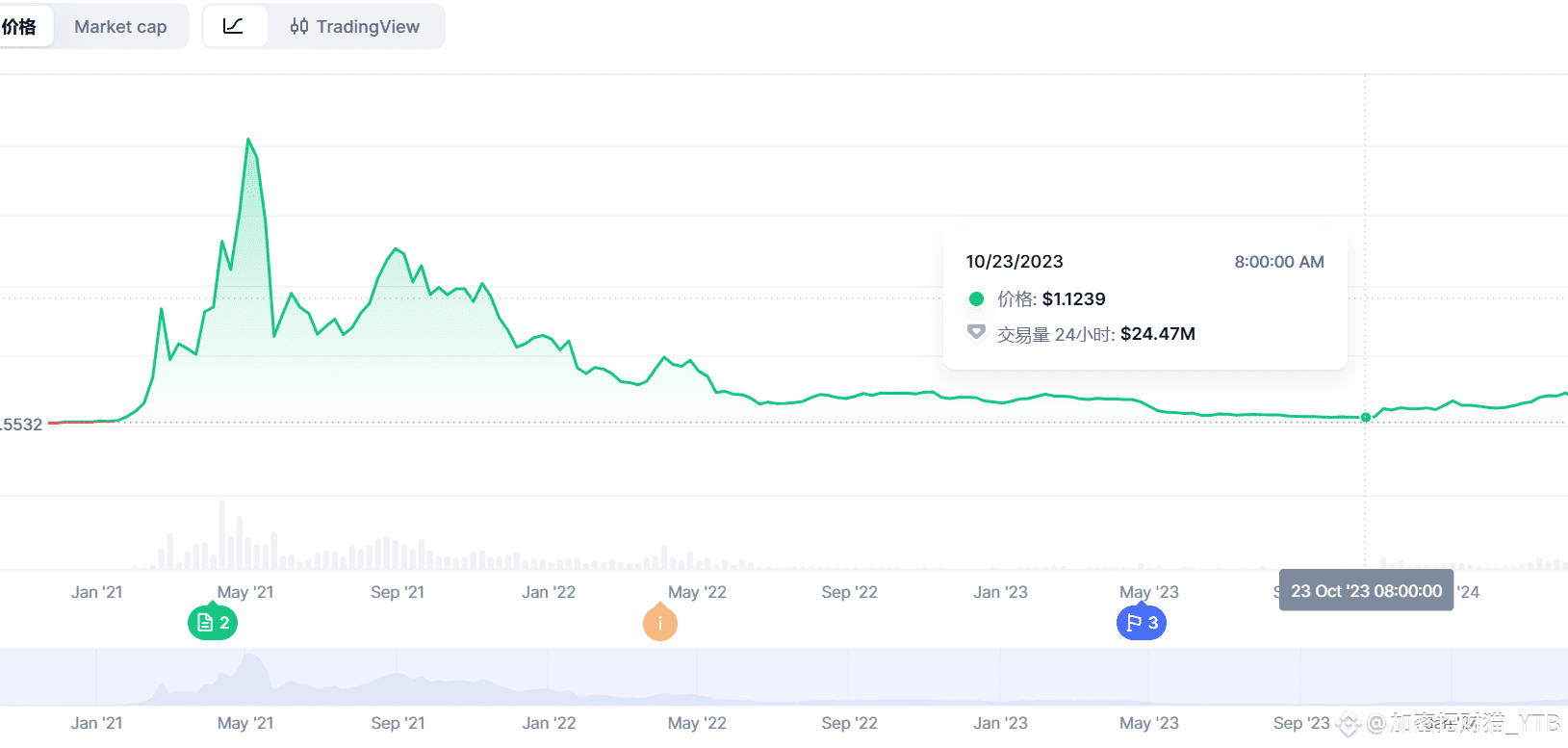The width and height of the screenshot is (1568, 748).
Task: Click the candlestick icon beside TradingView
Action: point(299,26)
